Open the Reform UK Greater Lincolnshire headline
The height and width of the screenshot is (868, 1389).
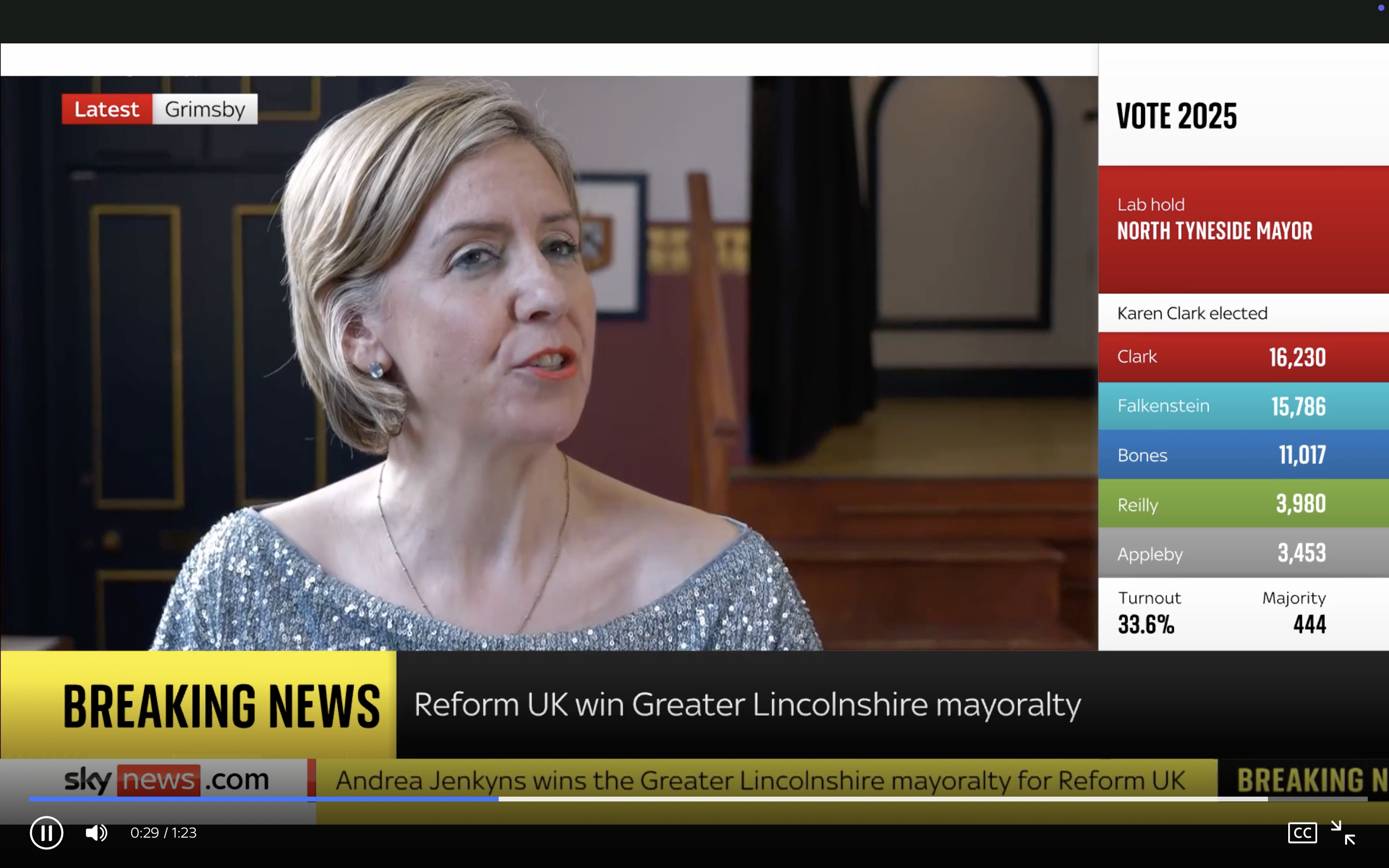coord(746,705)
